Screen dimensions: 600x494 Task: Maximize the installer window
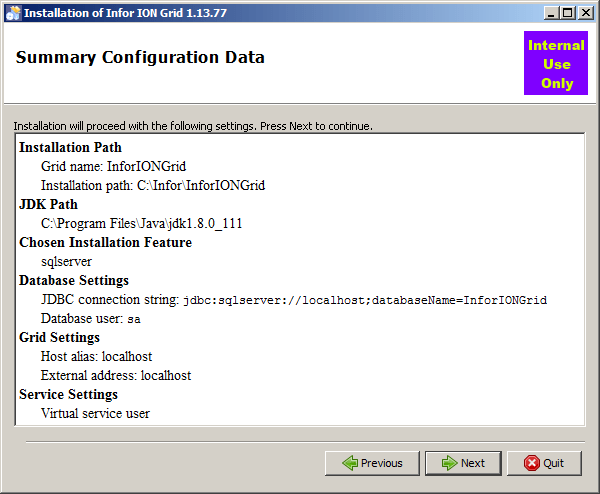[568, 13]
